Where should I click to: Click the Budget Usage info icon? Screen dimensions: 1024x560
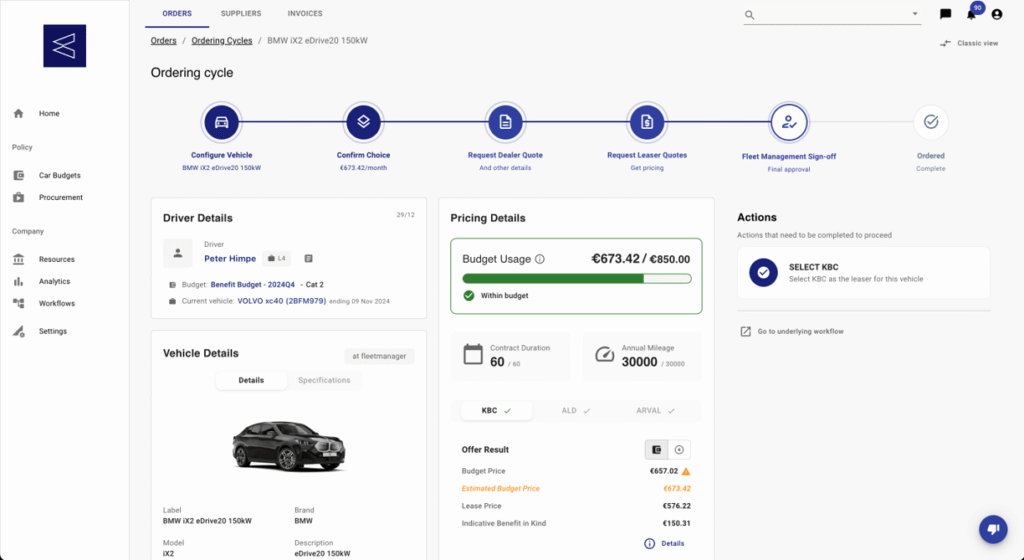pyautogui.click(x=540, y=259)
